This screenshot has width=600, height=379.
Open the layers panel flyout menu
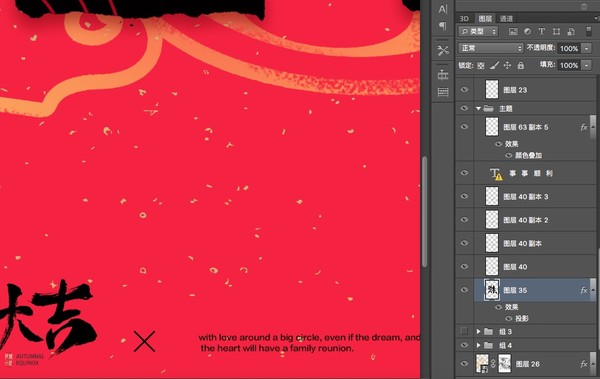[596, 18]
